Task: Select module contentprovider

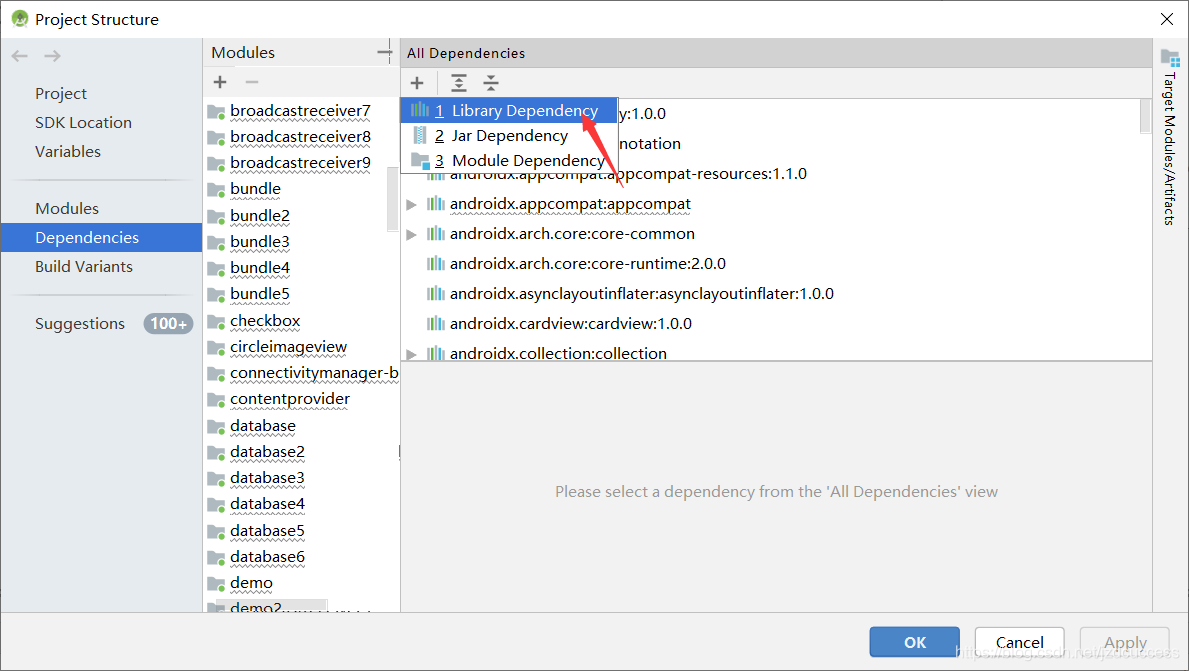Action: [290, 399]
